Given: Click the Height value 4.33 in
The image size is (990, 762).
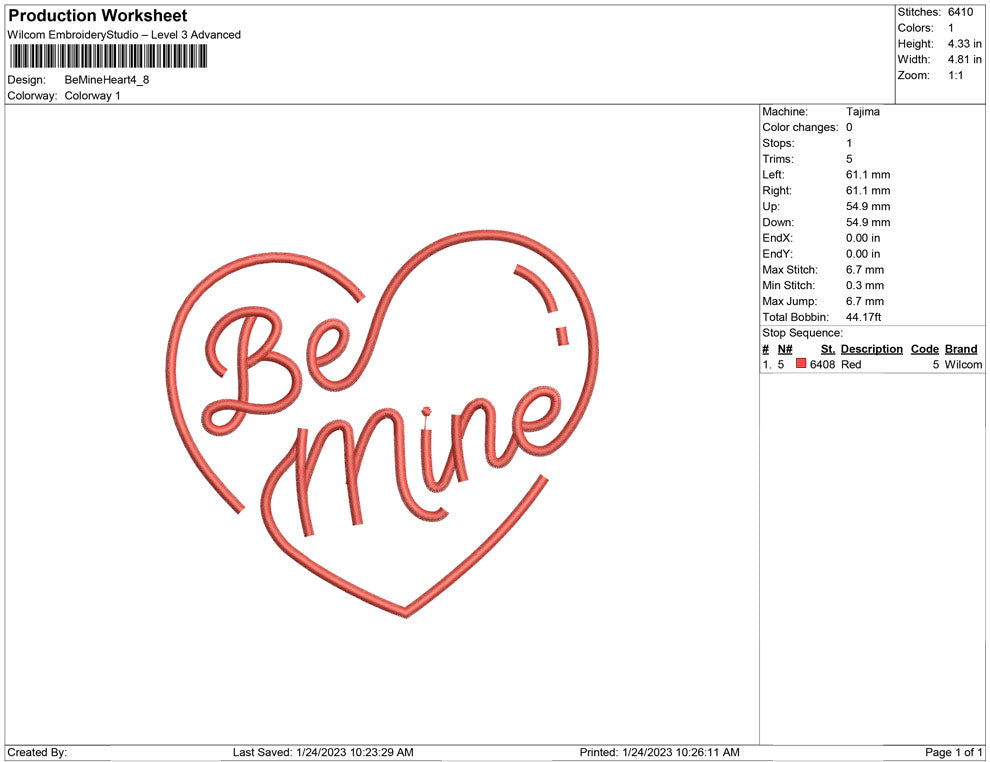Looking at the screenshot, I should 965,44.
